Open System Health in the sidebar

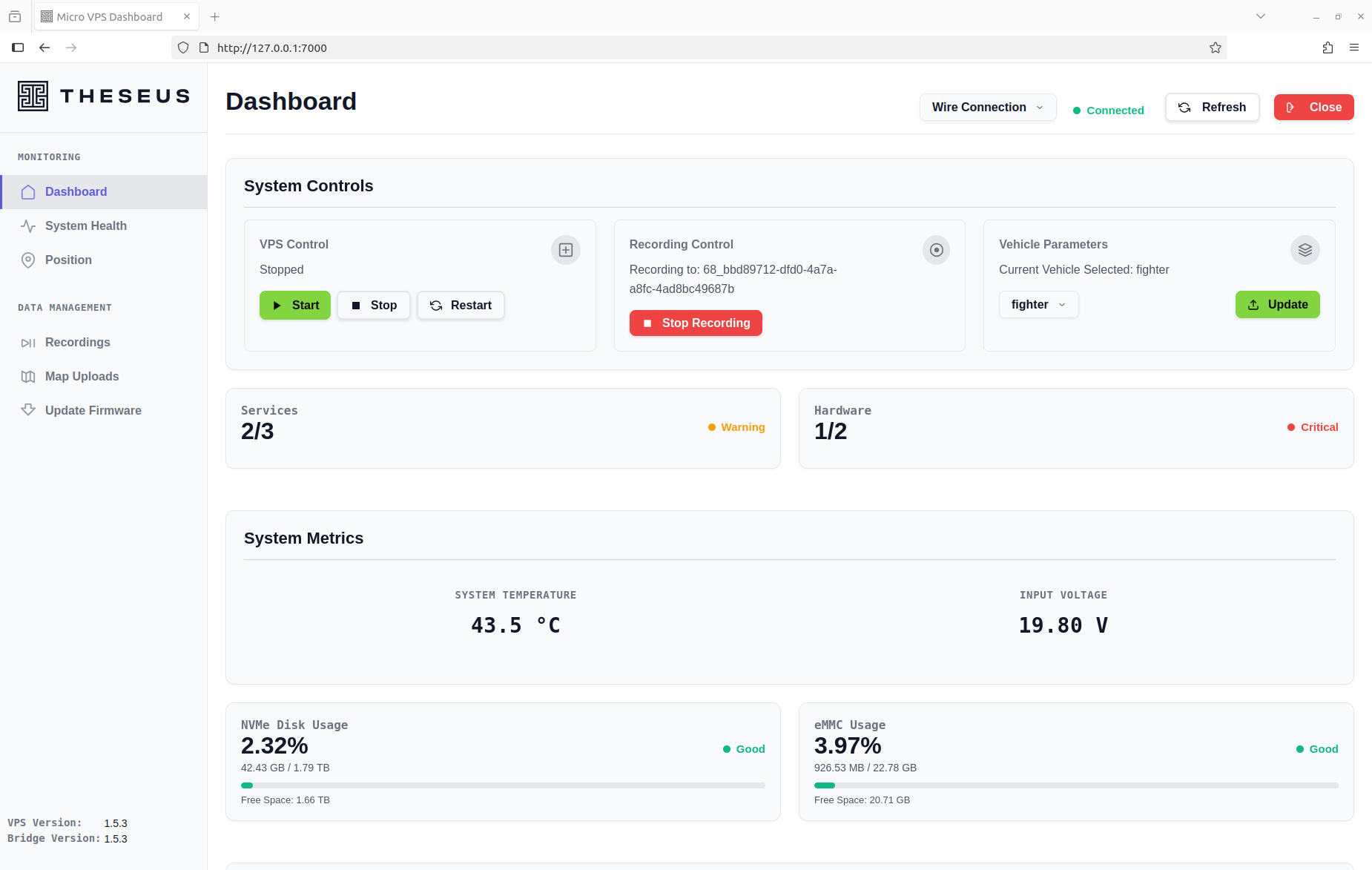click(85, 226)
